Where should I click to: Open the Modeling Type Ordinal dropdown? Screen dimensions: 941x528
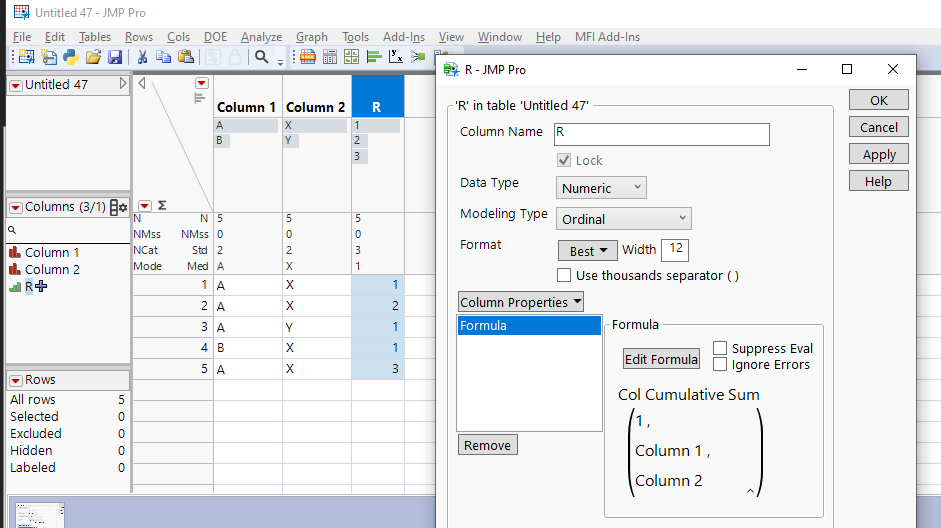[624, 219]
